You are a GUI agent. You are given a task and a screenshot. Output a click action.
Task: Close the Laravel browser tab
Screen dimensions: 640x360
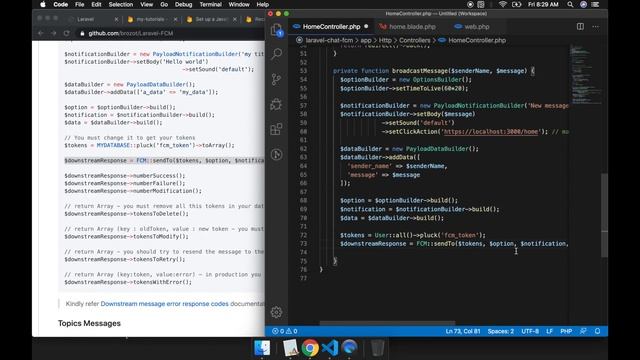(116, 19)
